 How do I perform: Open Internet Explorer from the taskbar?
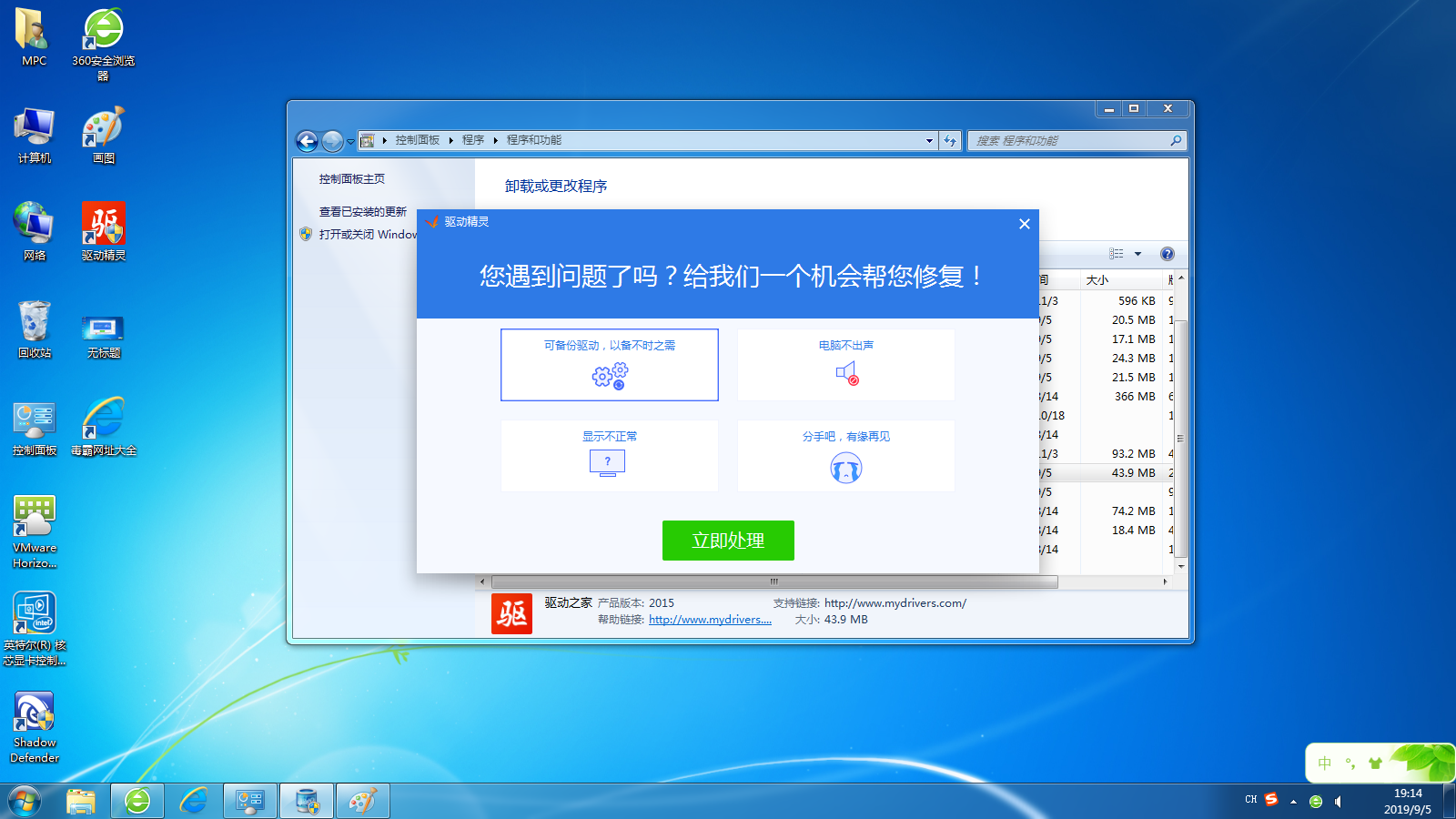pos(194,802)
